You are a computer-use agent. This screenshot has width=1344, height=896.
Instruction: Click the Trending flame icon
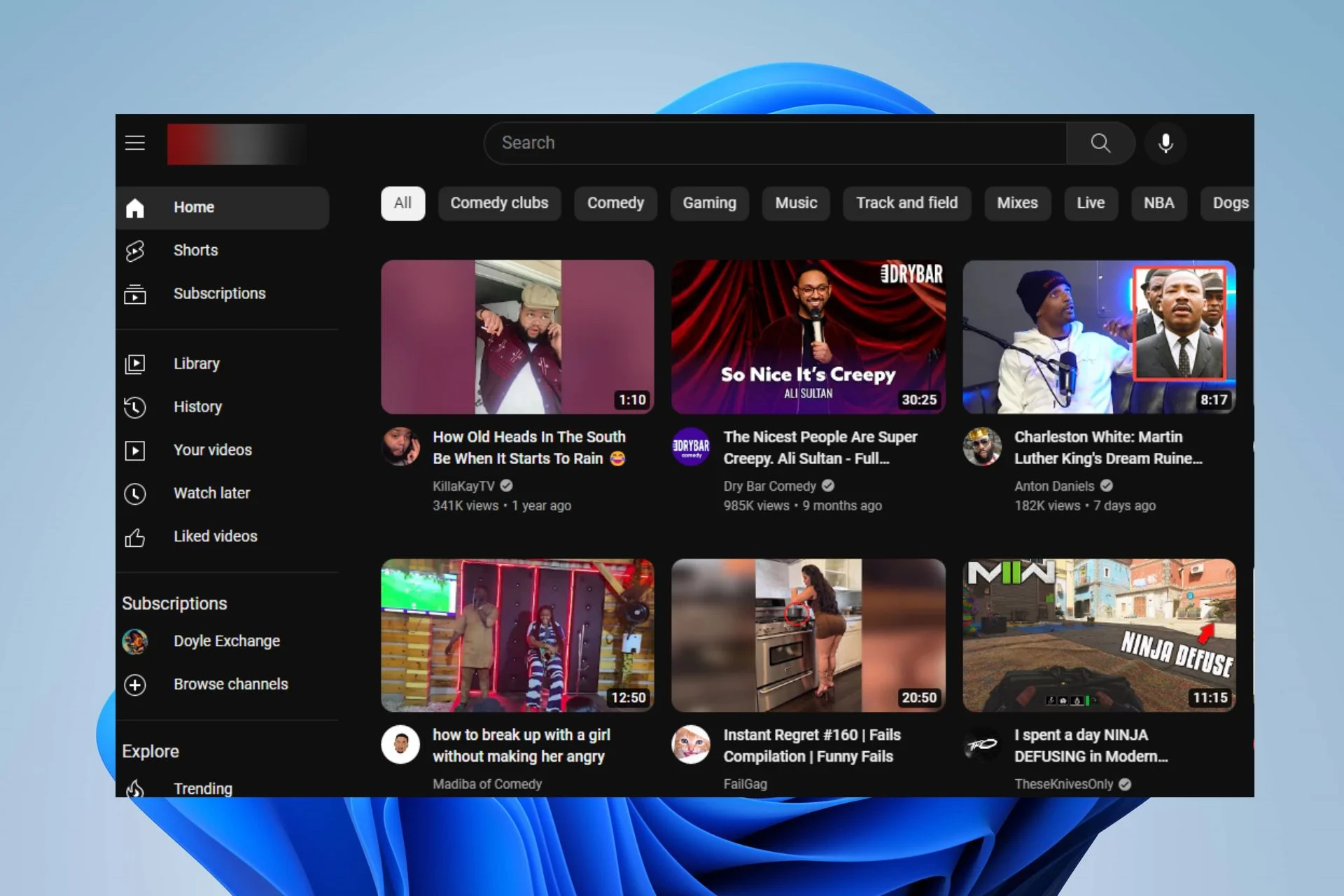point(135,789)
